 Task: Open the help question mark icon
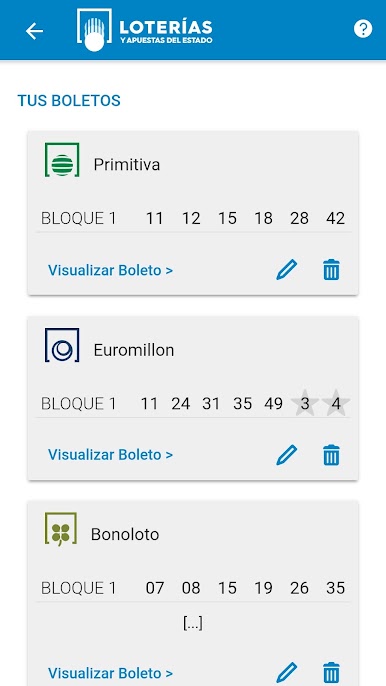tap(363, 29)
